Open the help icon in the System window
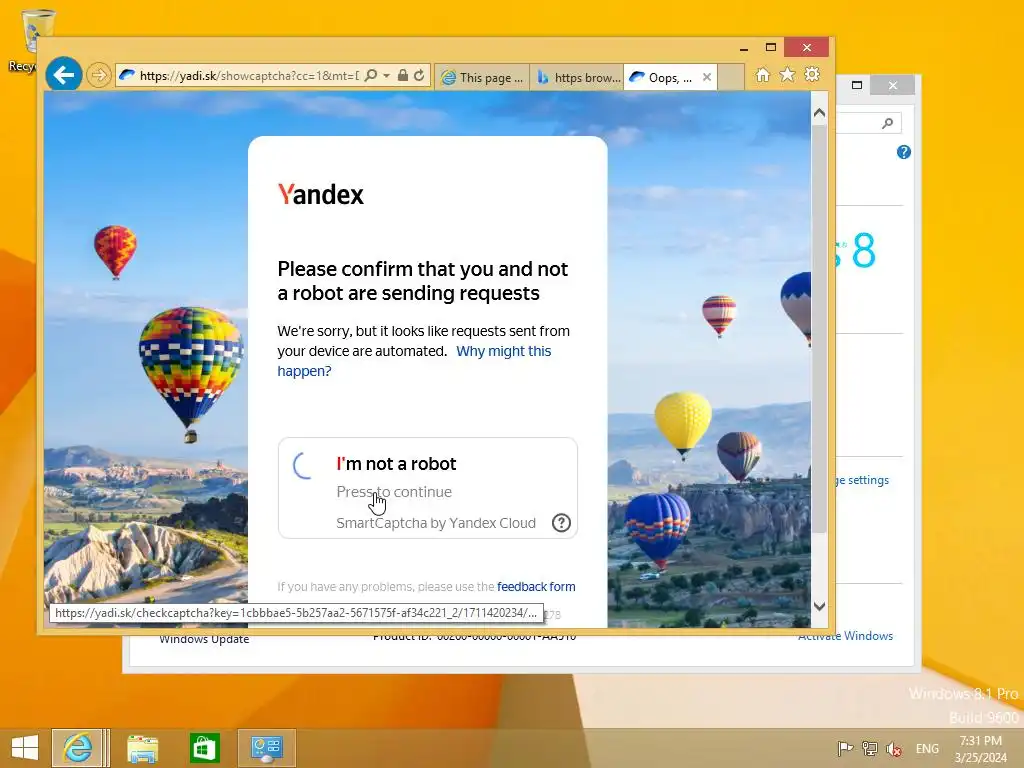This screenshot has height=768, width=1024. (904, 152)
